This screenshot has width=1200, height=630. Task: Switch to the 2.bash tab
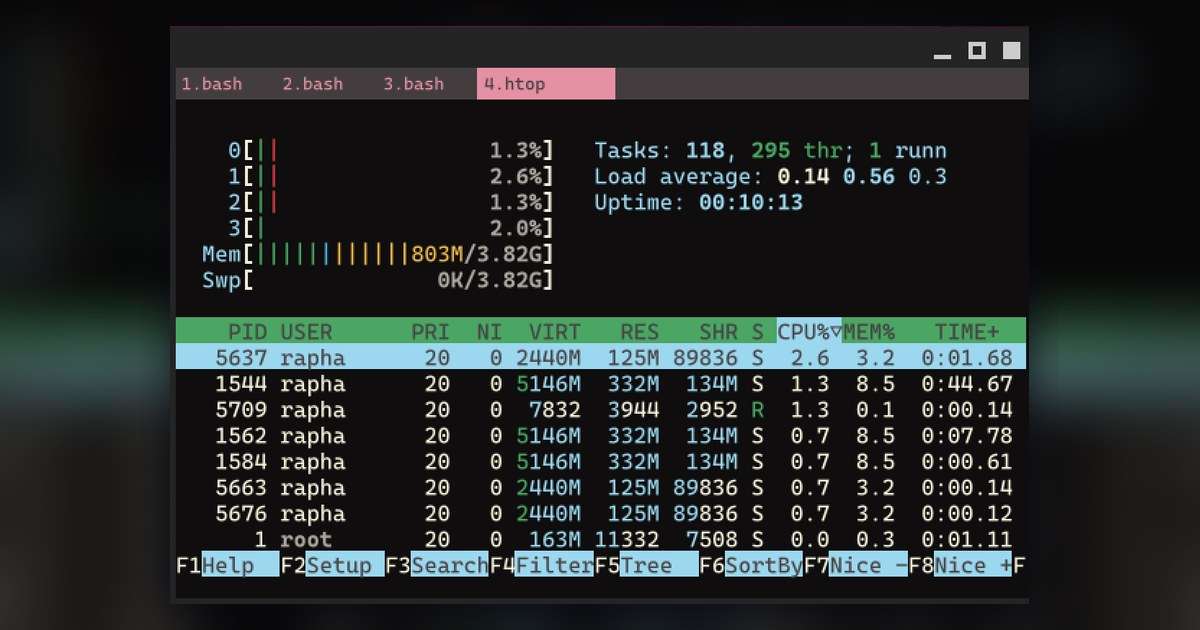(x=312, y=84)
